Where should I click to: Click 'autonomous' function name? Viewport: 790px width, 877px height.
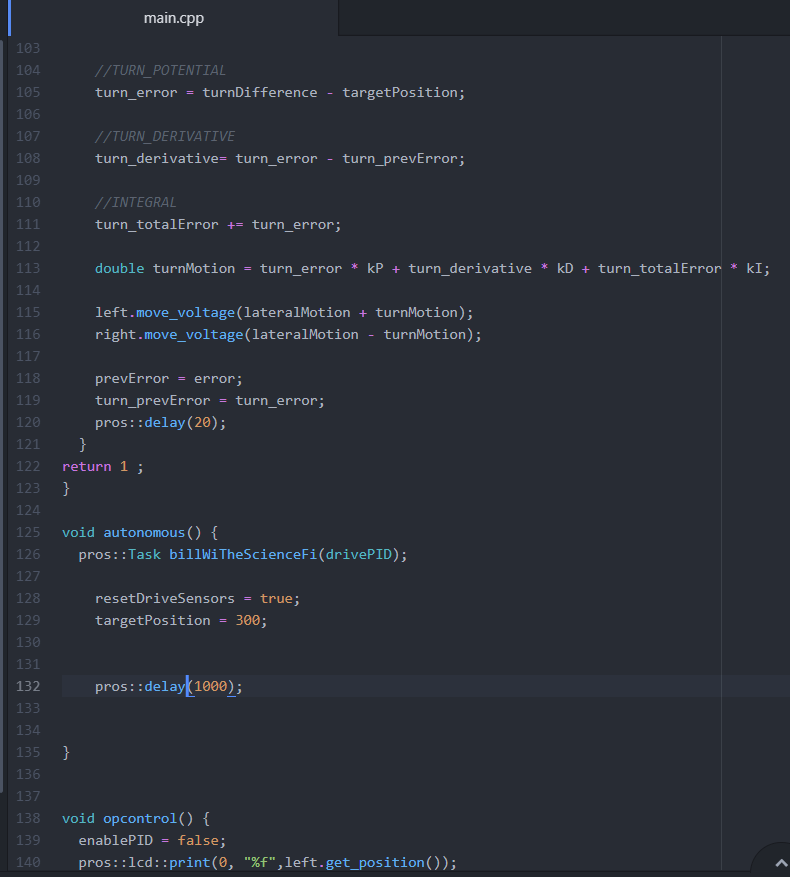(144, 532)
